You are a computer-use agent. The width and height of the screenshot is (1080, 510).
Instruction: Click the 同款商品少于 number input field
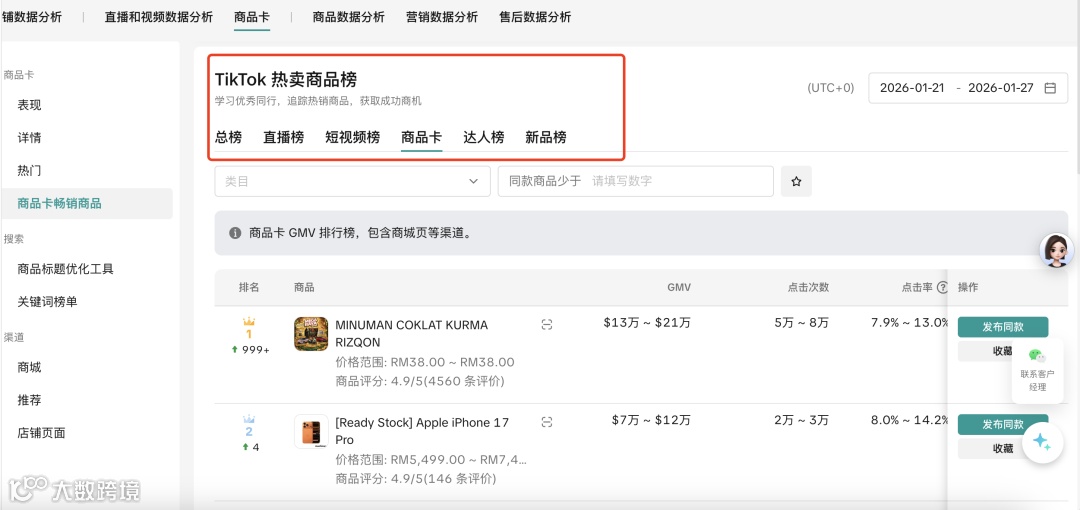pos(635,181)
